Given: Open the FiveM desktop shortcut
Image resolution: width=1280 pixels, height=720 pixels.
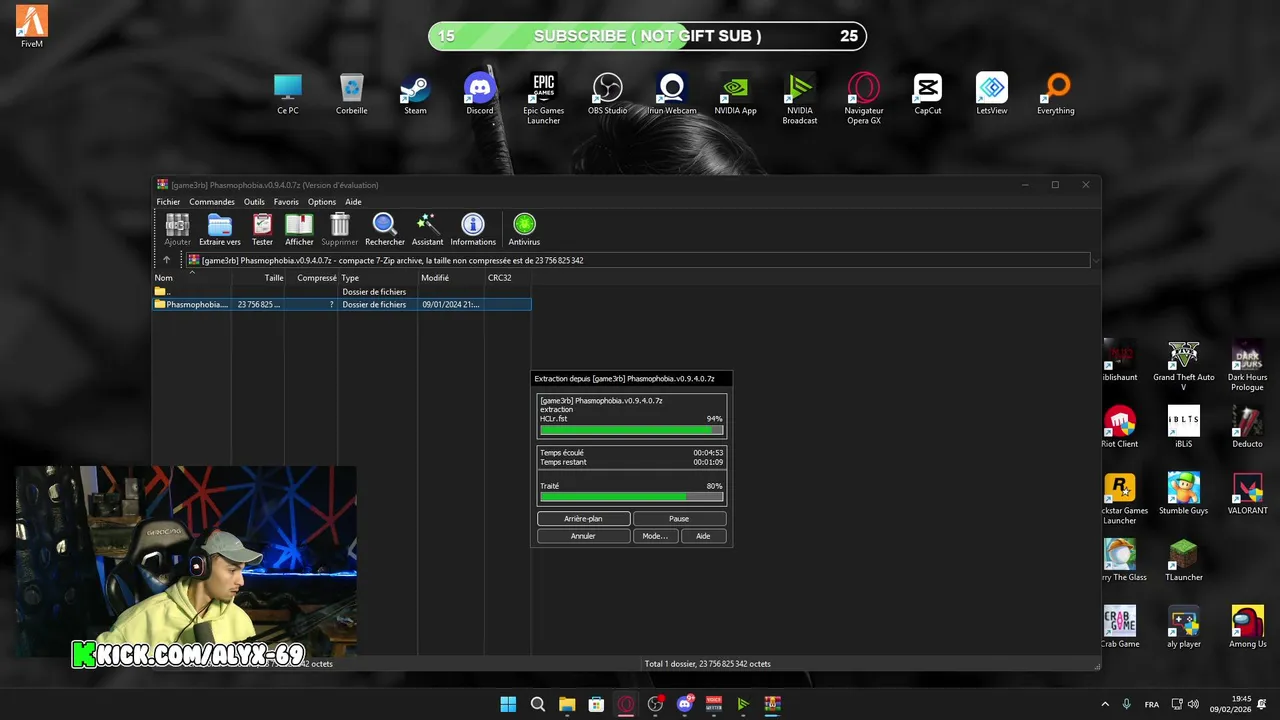Looking at the screenshot, I should pyautogui.click(x=32, y=27).
